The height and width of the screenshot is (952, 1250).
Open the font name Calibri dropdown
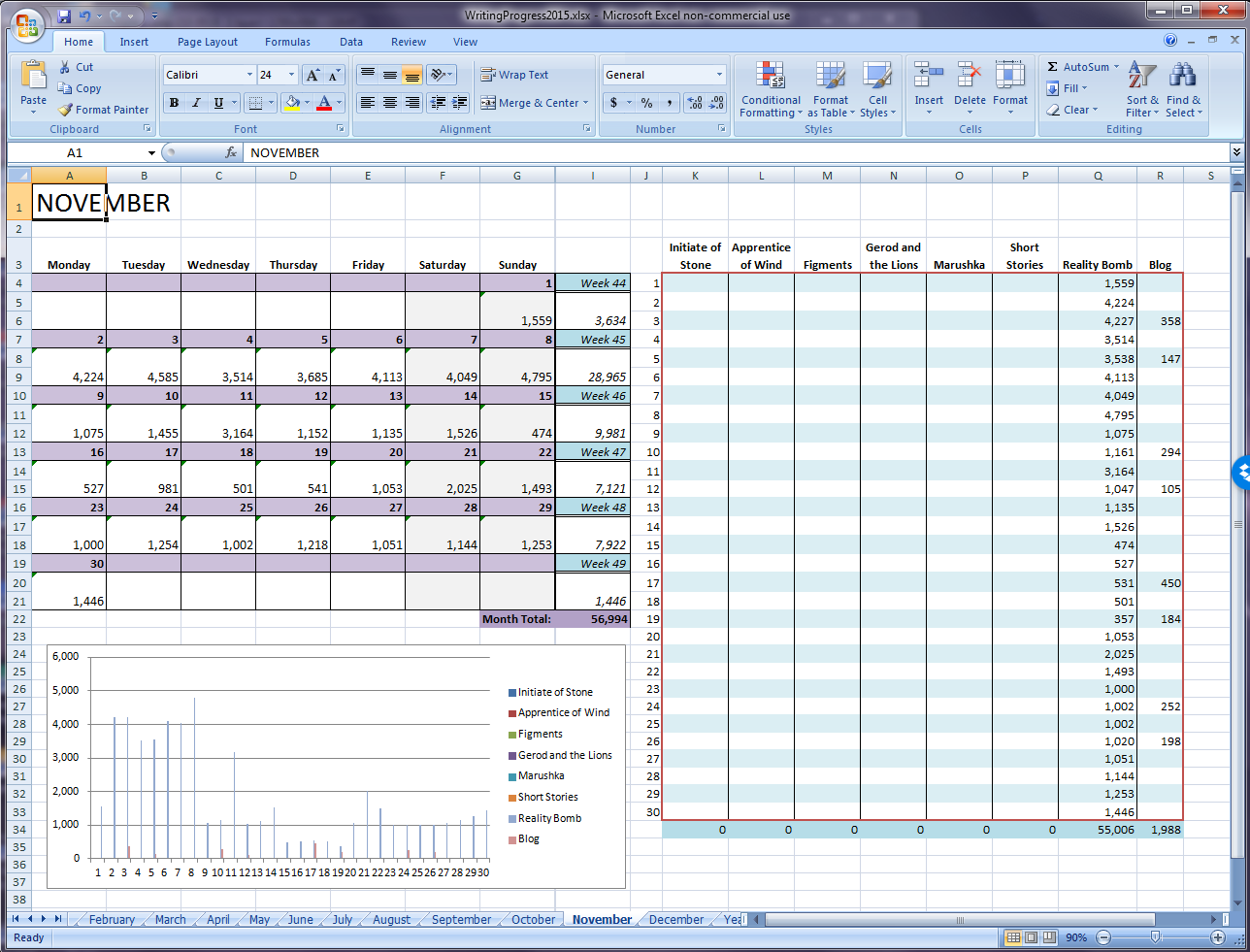tap(249, 75)
